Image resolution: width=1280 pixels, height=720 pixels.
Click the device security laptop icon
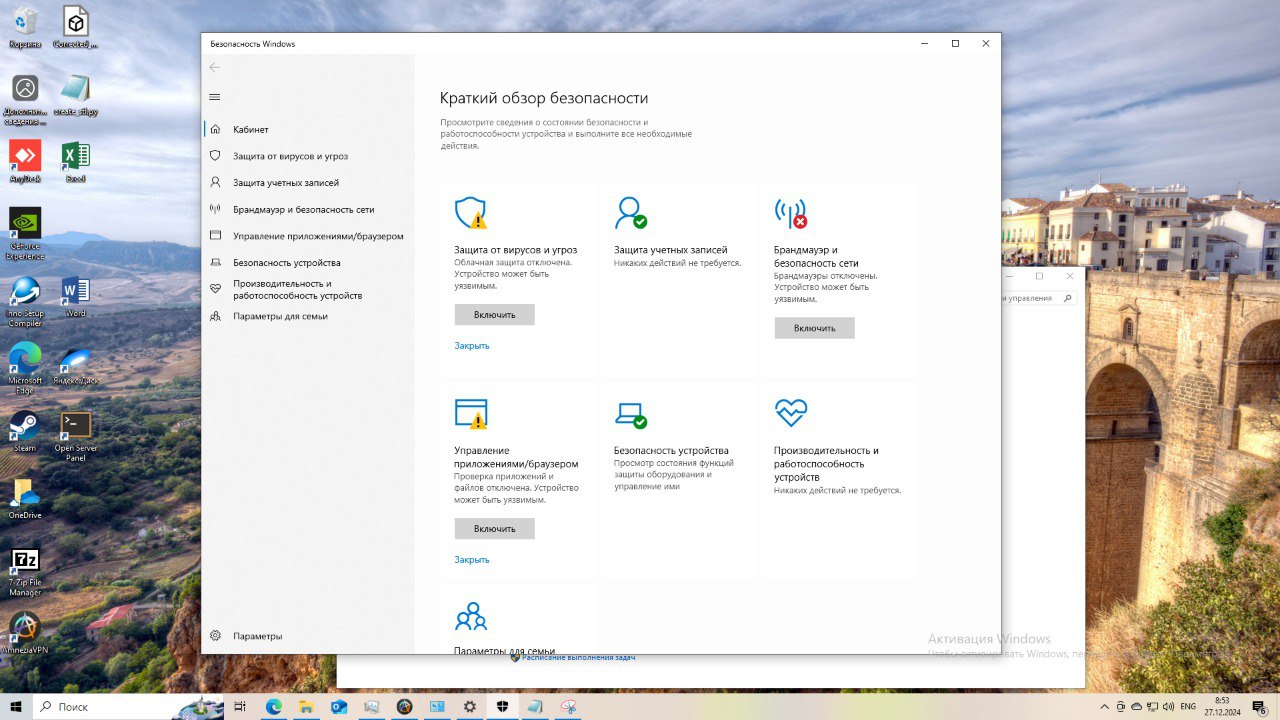(630, 413)
